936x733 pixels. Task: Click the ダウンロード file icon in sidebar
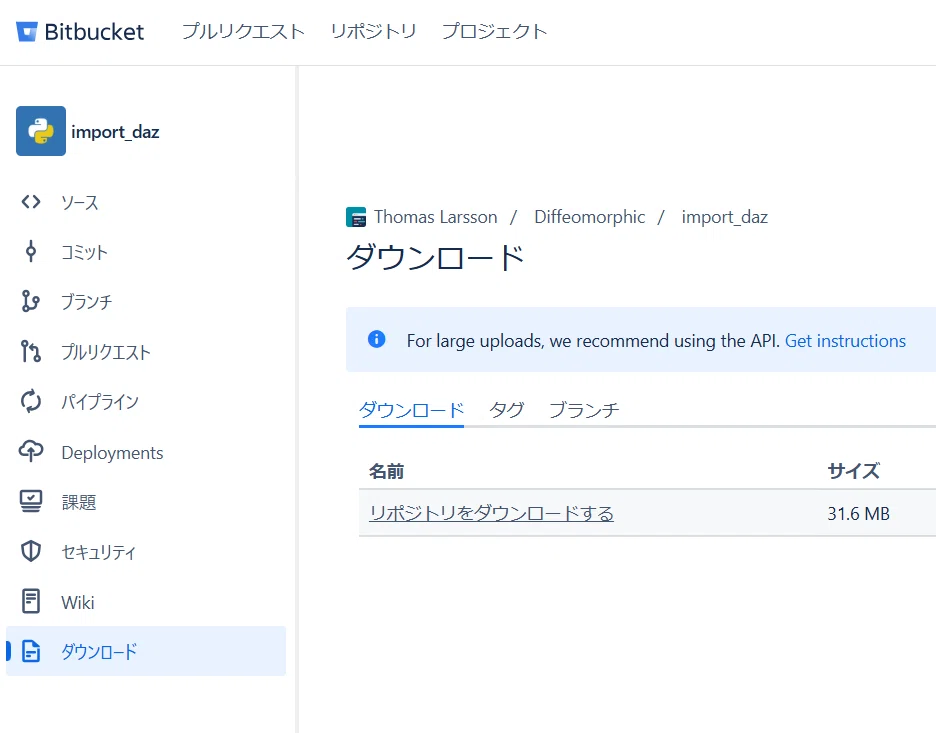(x=31, y=651)
